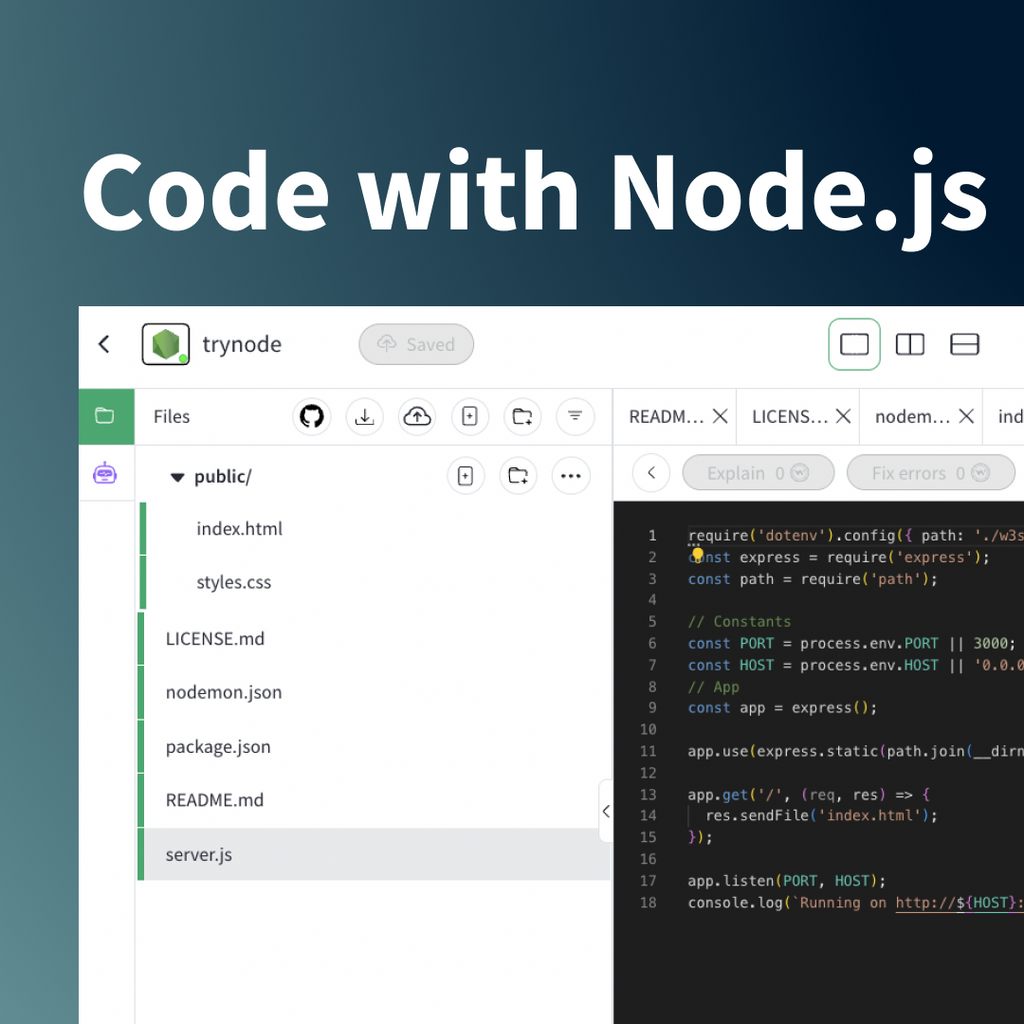
Task: Switch to the split-column layout toggle
Action: click(x=910, y=344)
